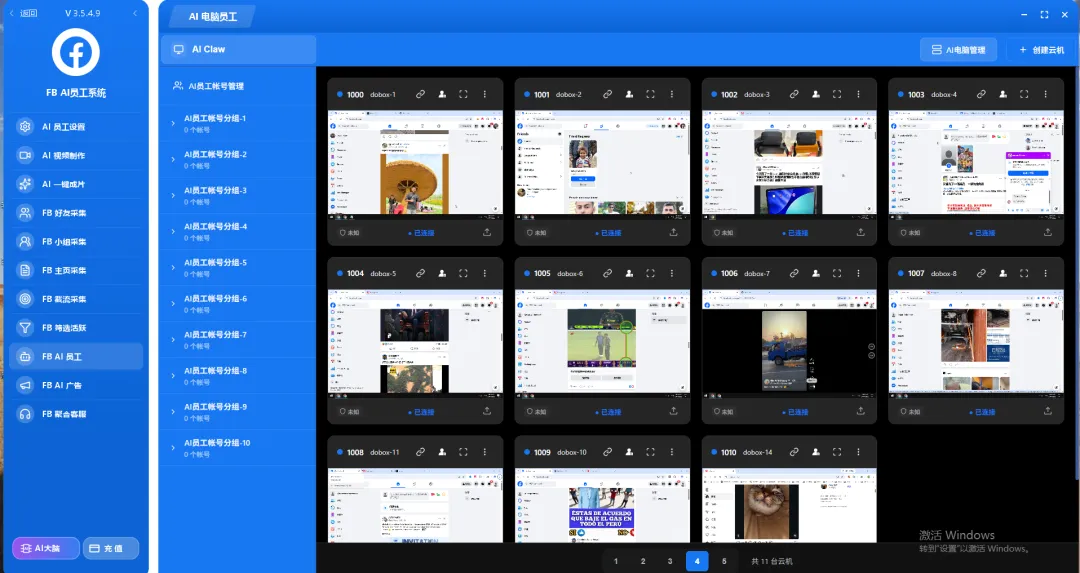Open three-dot menu on card 1010 dobox-14
1080x573 pixels.
click(858, 452)
